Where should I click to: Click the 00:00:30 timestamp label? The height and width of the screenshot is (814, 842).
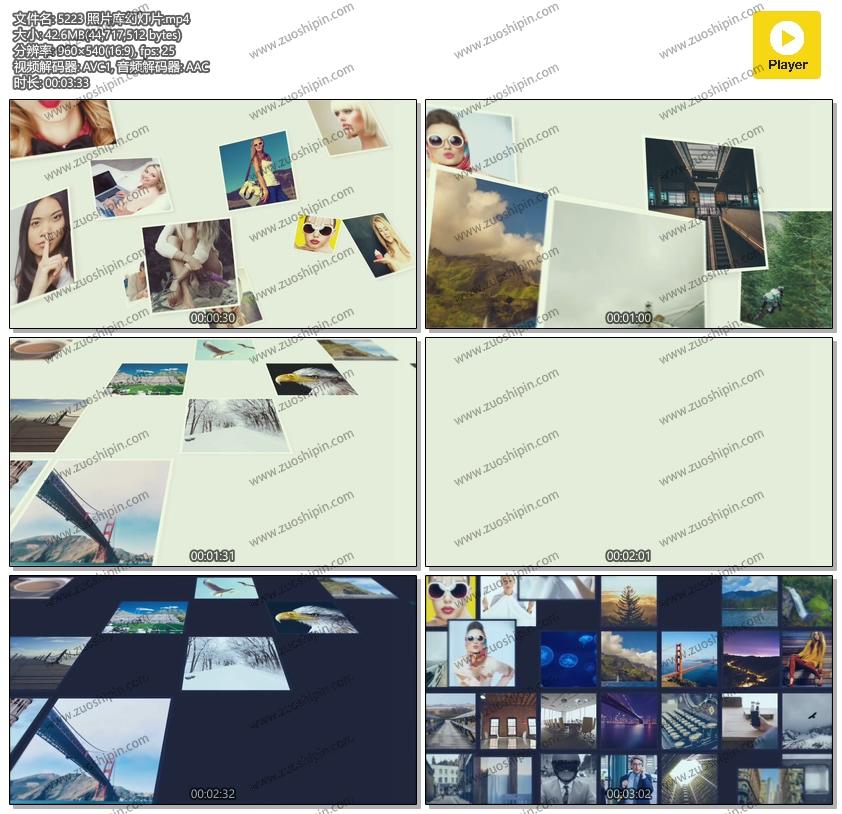pyautogui.click(x=212, y=318)
